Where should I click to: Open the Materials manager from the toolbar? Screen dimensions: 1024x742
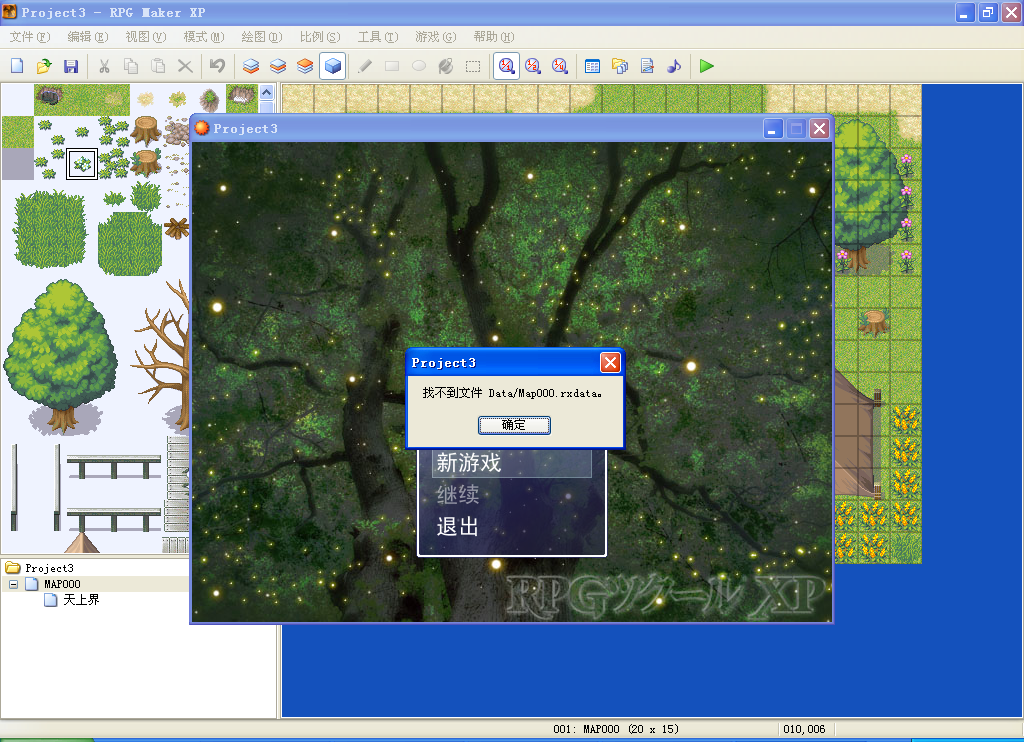(x=620, y=66)
